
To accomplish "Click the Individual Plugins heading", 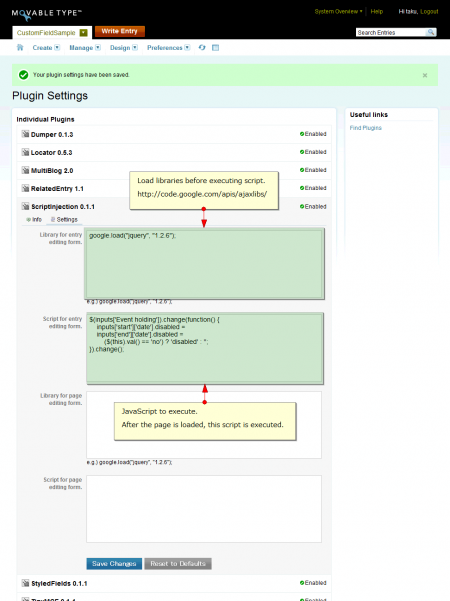I will [x=45, y=120].
